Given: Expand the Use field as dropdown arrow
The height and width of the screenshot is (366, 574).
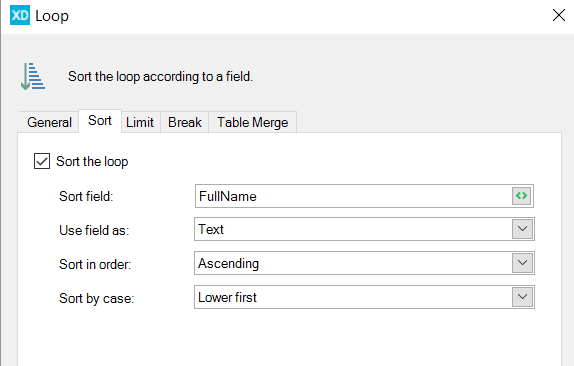Looking at the screenshot, I should 522,229.
